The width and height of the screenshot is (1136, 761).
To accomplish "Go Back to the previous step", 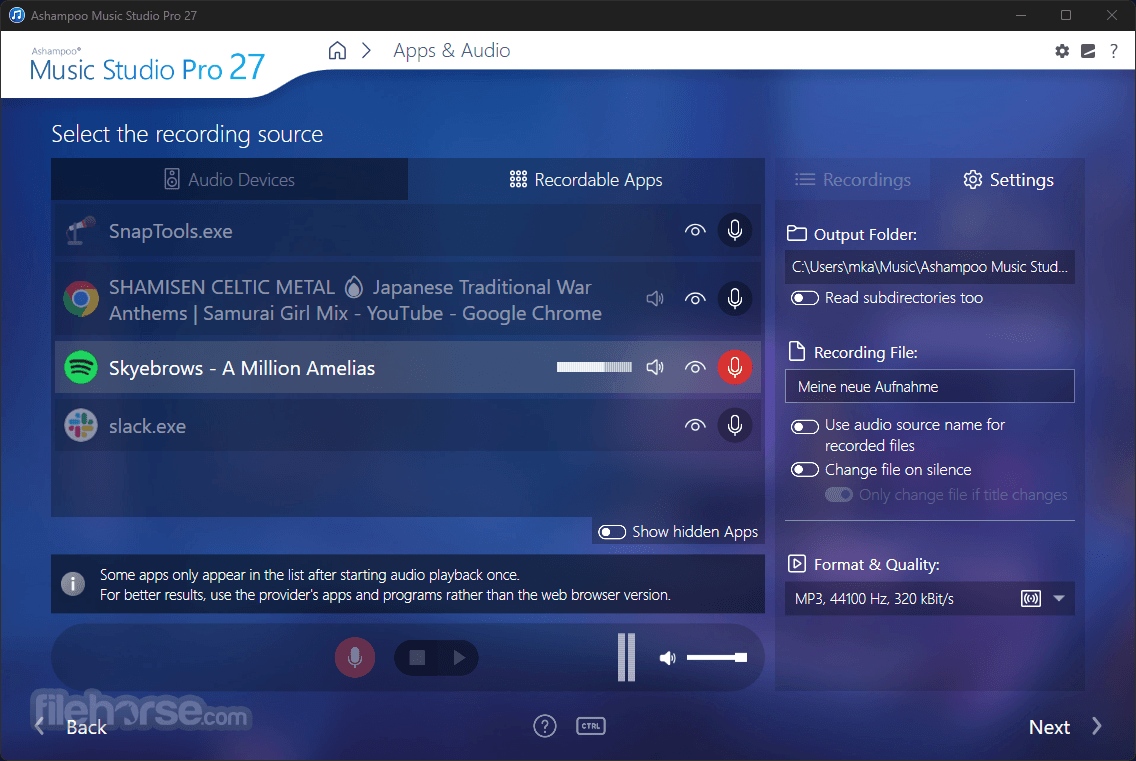I will tap(72, 727).
